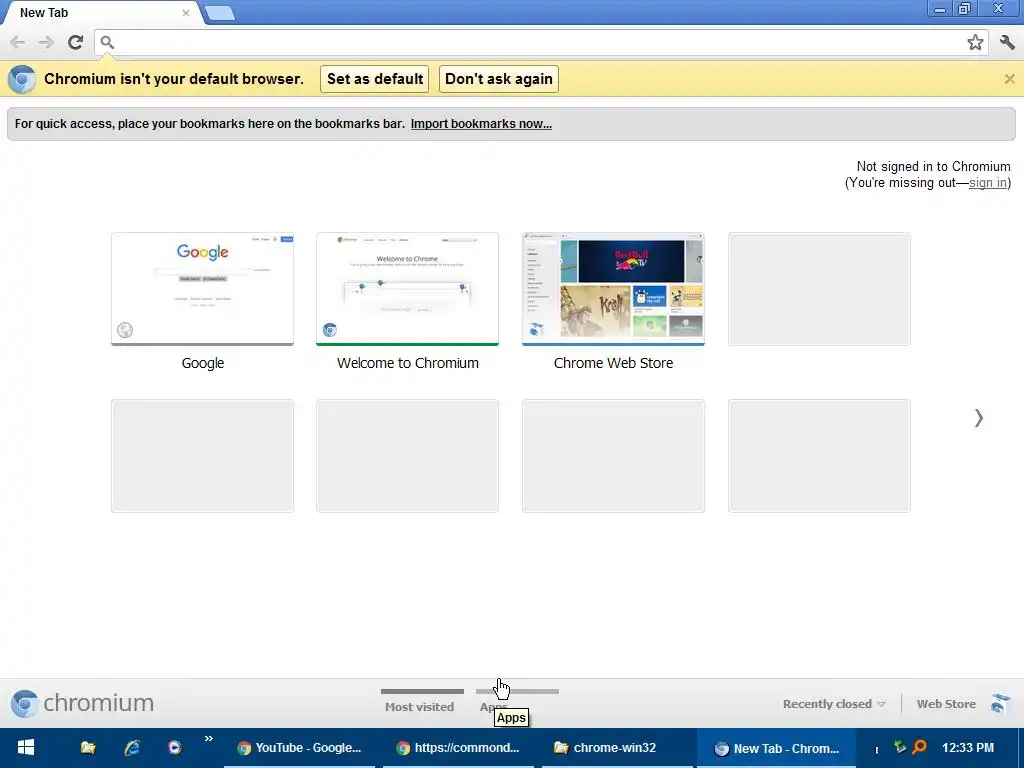The width and height of the screenshot is (1024, 768).
Task: Click the Web Store icon in the footer
Action: [999, 704]
